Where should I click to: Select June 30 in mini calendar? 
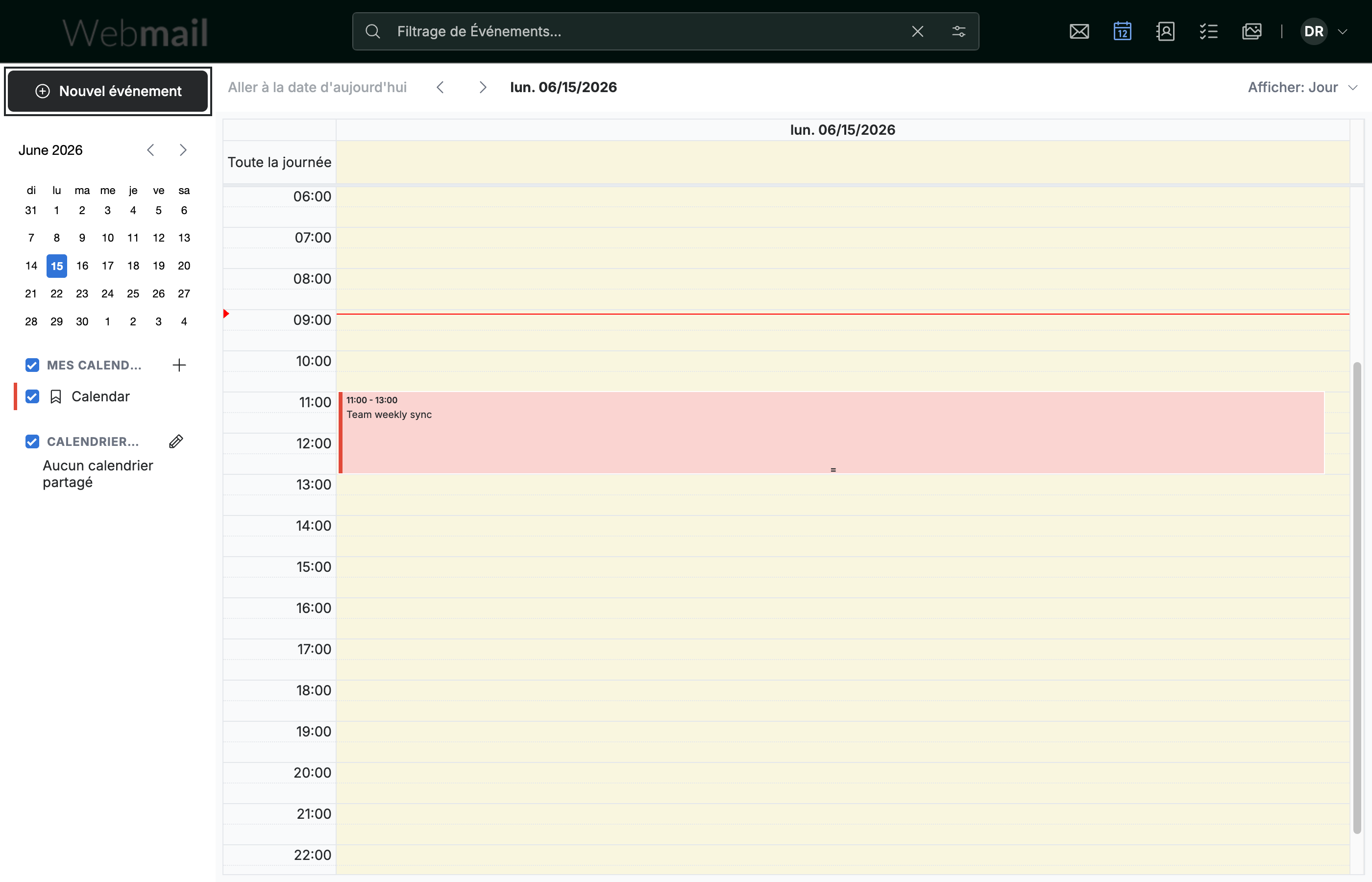(82, 321)
